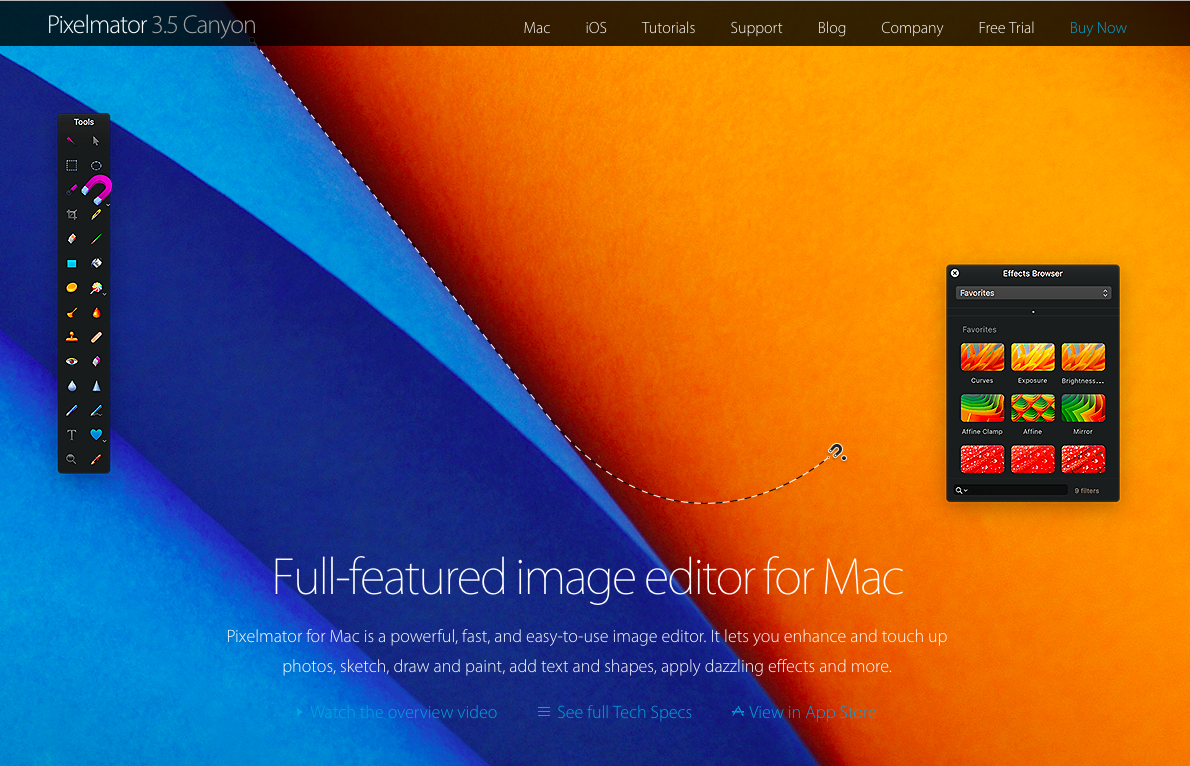This screenshot has width=1190, height=766.
Task: Select the Move arrow tool
Action: click(96, 141)
